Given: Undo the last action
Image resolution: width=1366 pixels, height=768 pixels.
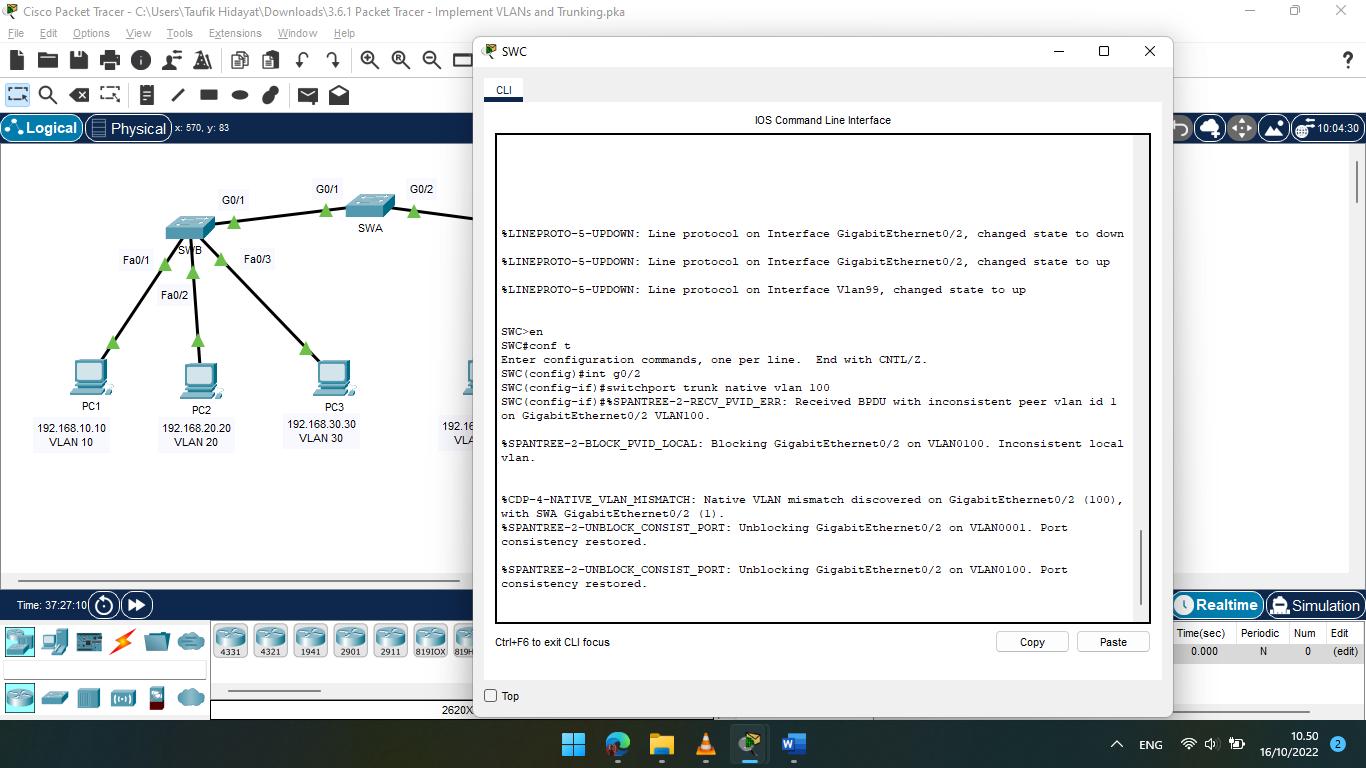Looking at the screenshot, I should coord(301,60).
